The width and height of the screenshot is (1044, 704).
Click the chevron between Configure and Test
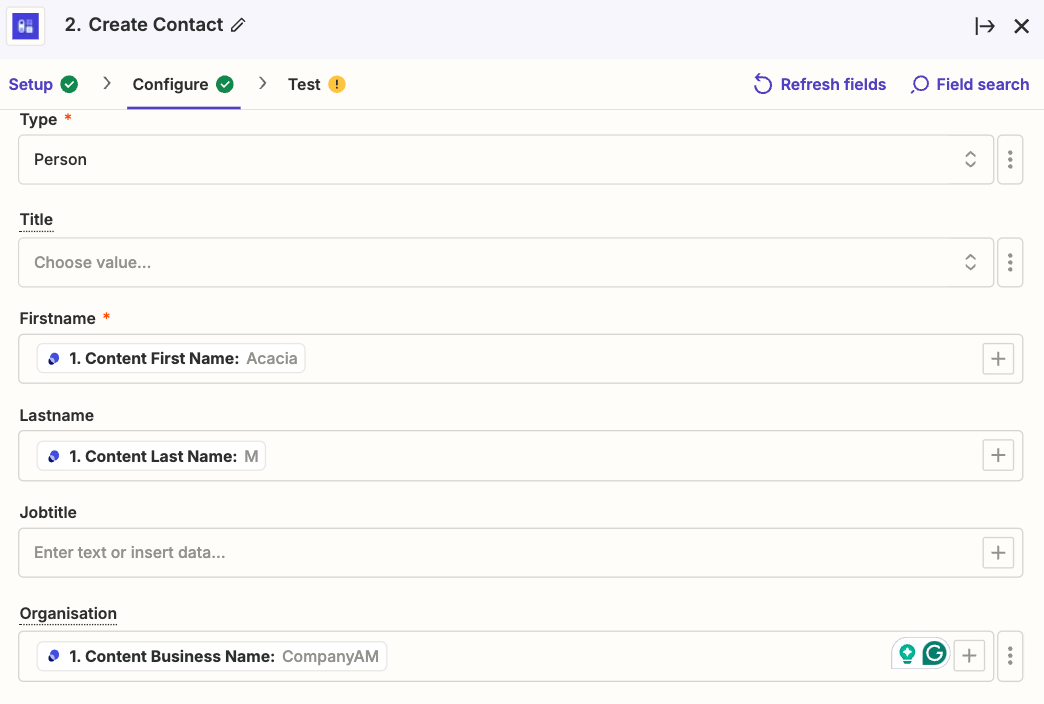point(262,83)
